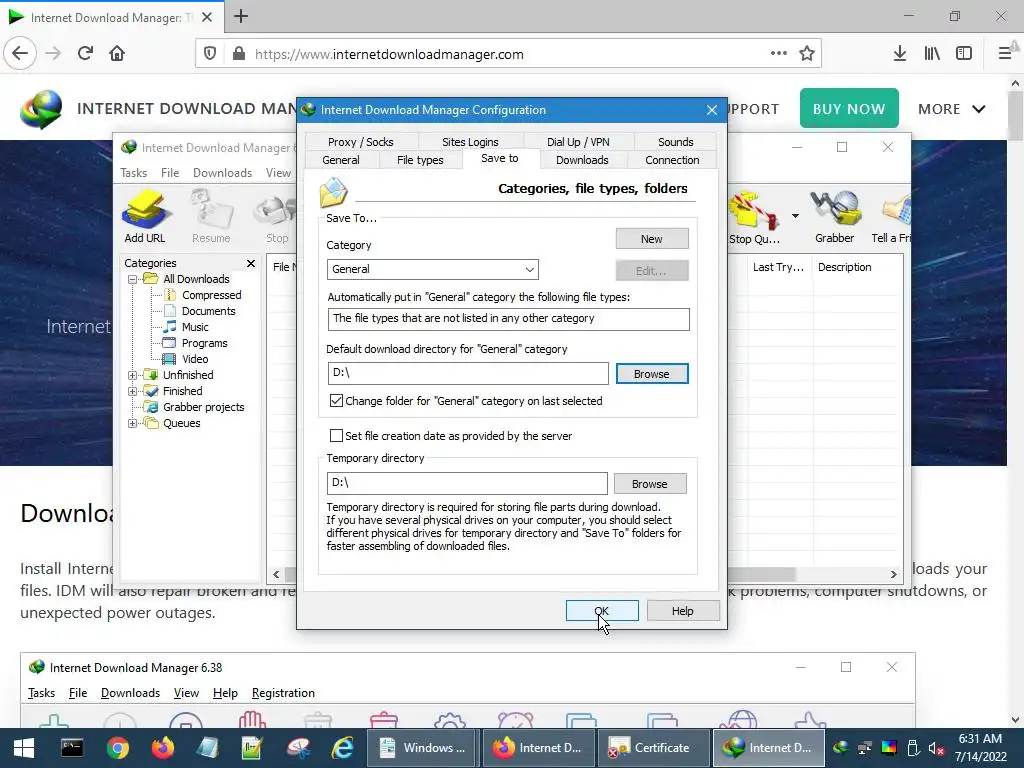1024x768 pixels.
Task: Expand the Queues tree node
Action: [133, 423]
